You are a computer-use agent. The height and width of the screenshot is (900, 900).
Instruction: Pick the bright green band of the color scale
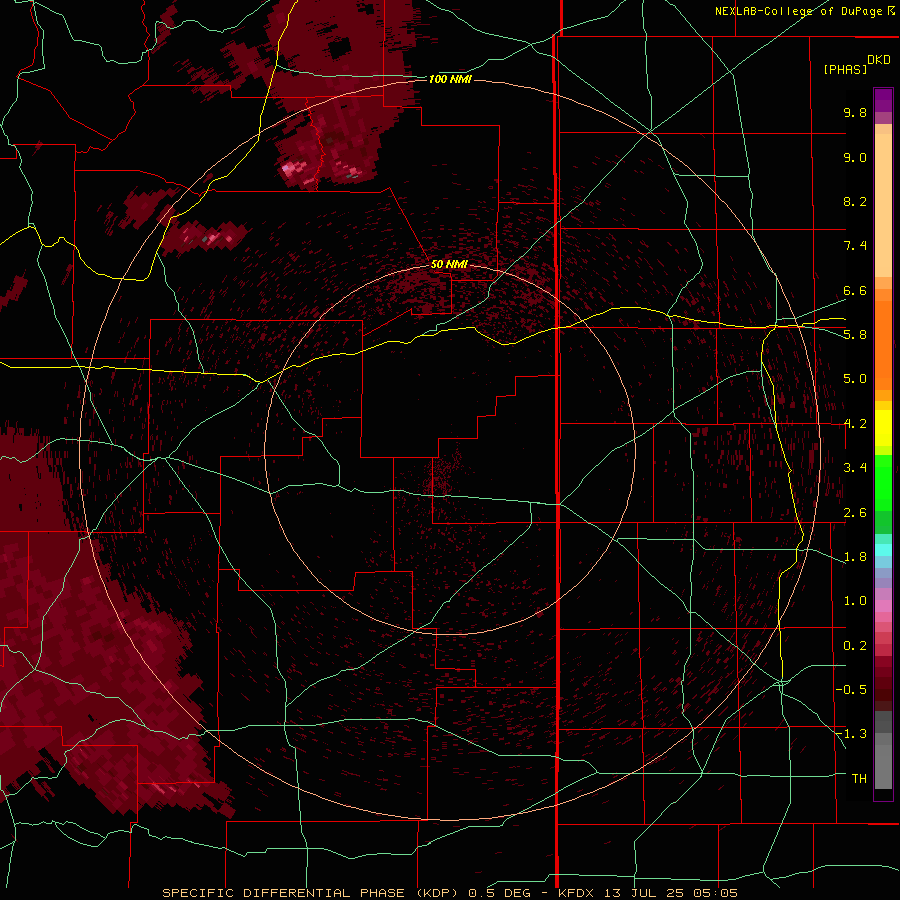[x=883, y=482]
